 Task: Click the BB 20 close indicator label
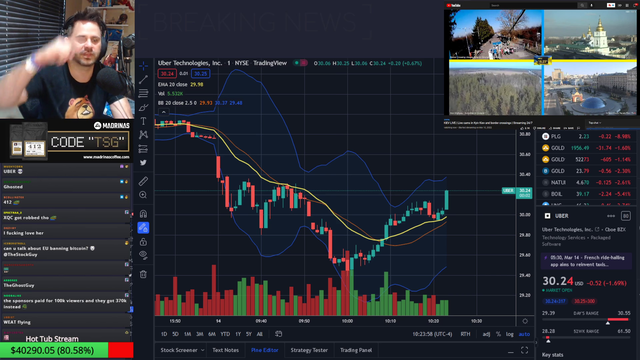point(178,103)
